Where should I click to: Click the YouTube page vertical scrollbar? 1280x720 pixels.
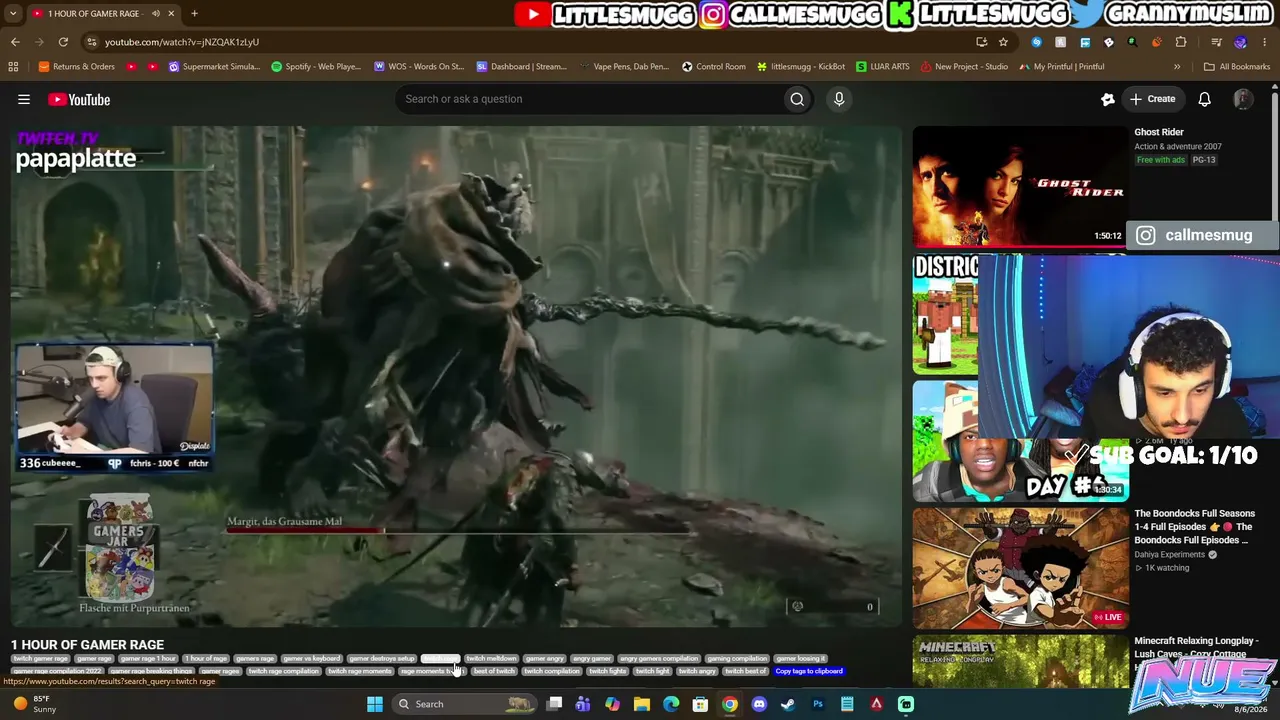(1275, 155)
